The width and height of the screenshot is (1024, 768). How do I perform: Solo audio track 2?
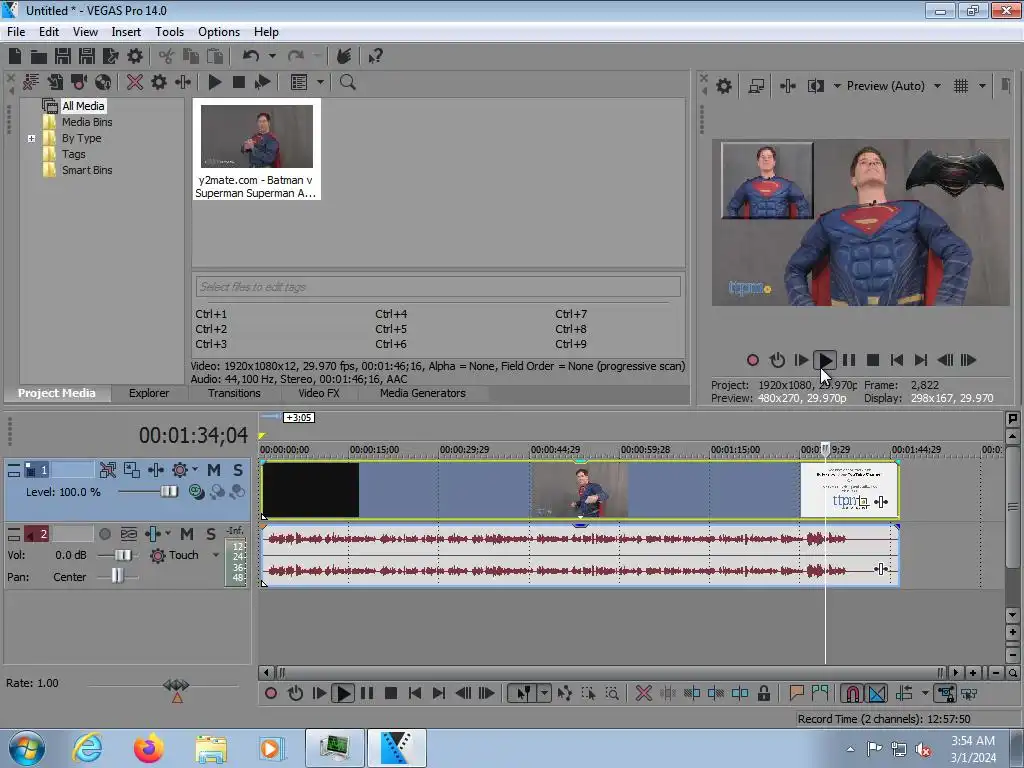(210, 534)
